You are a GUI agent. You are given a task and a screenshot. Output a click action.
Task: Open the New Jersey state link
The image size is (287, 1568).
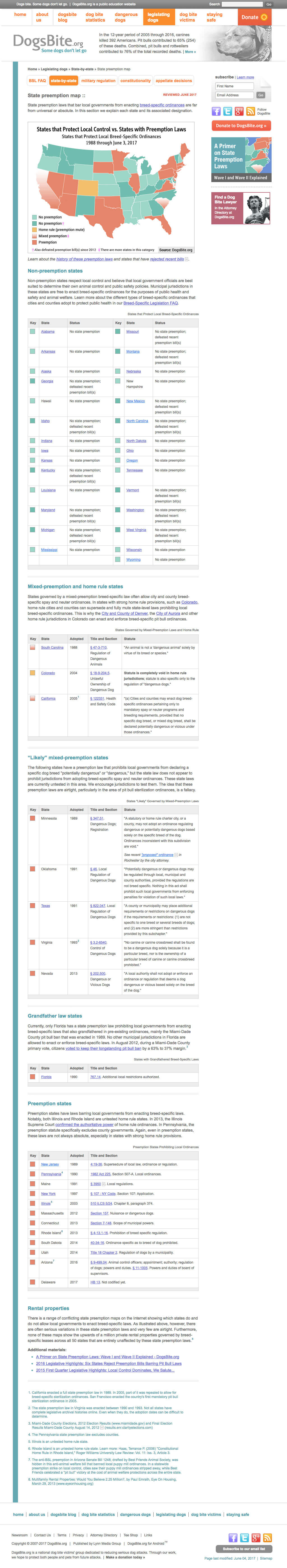pos(50,1164)
